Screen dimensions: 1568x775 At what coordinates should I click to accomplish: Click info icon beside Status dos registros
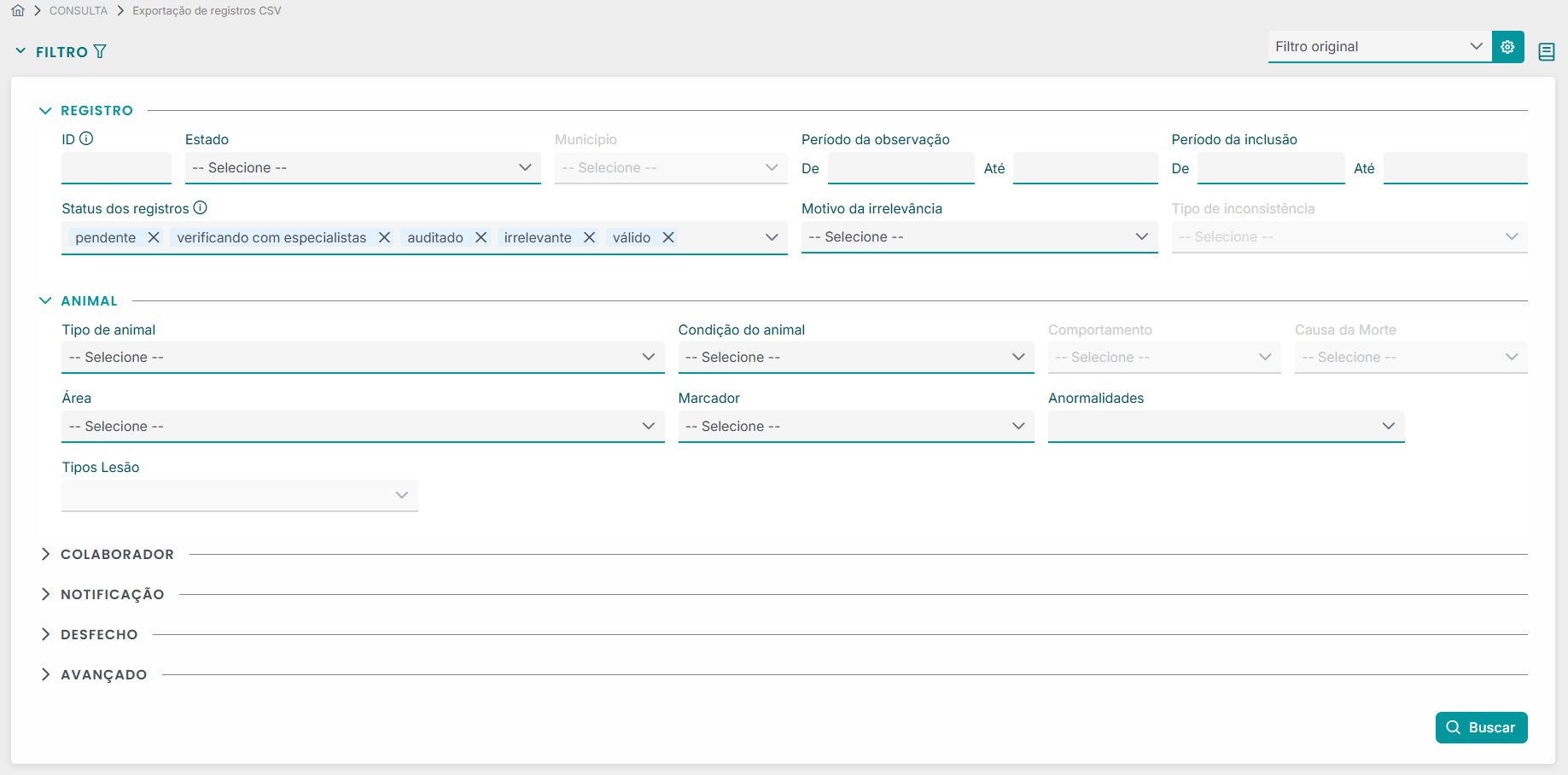(x=201, y=207)
